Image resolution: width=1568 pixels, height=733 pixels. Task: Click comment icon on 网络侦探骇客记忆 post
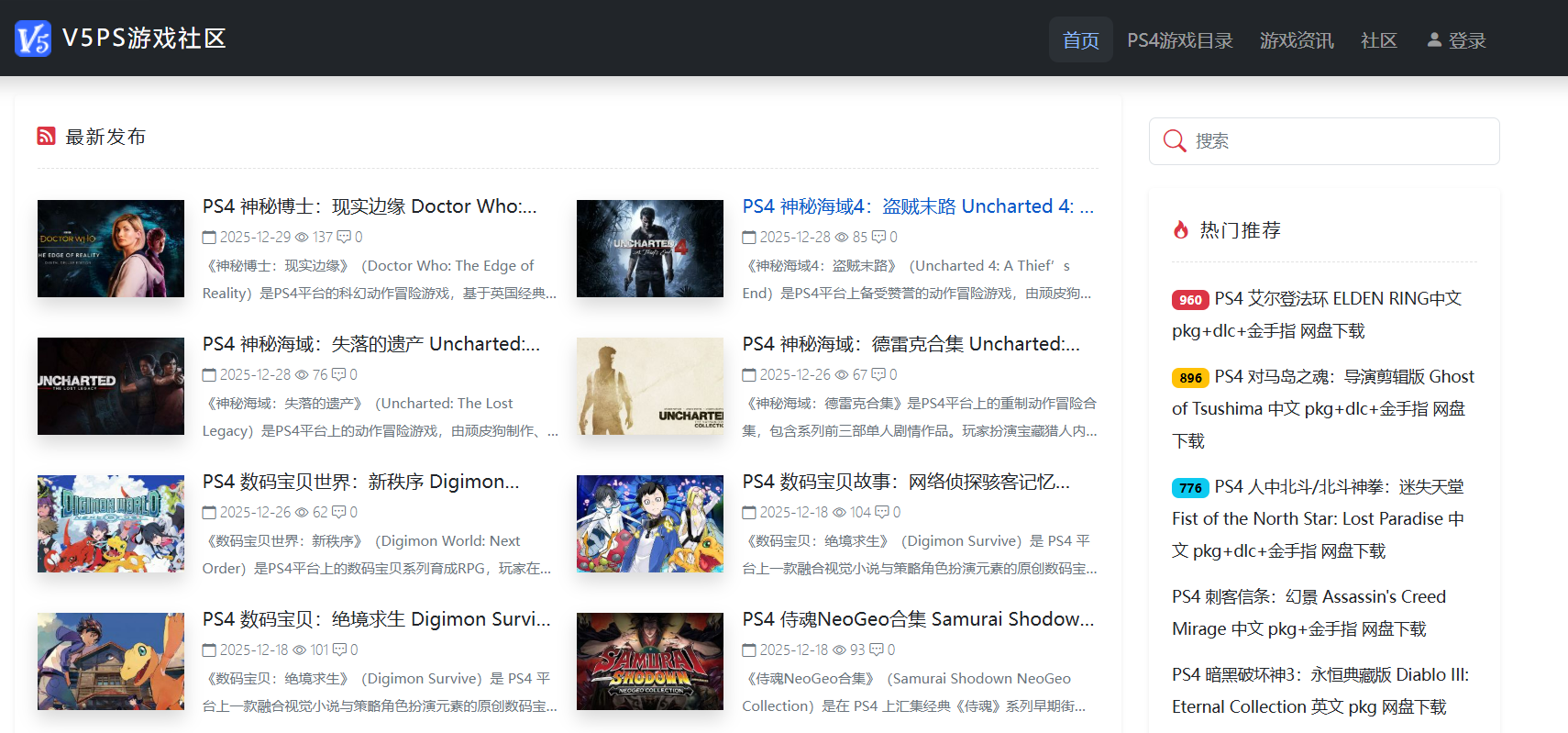point(882,512)
